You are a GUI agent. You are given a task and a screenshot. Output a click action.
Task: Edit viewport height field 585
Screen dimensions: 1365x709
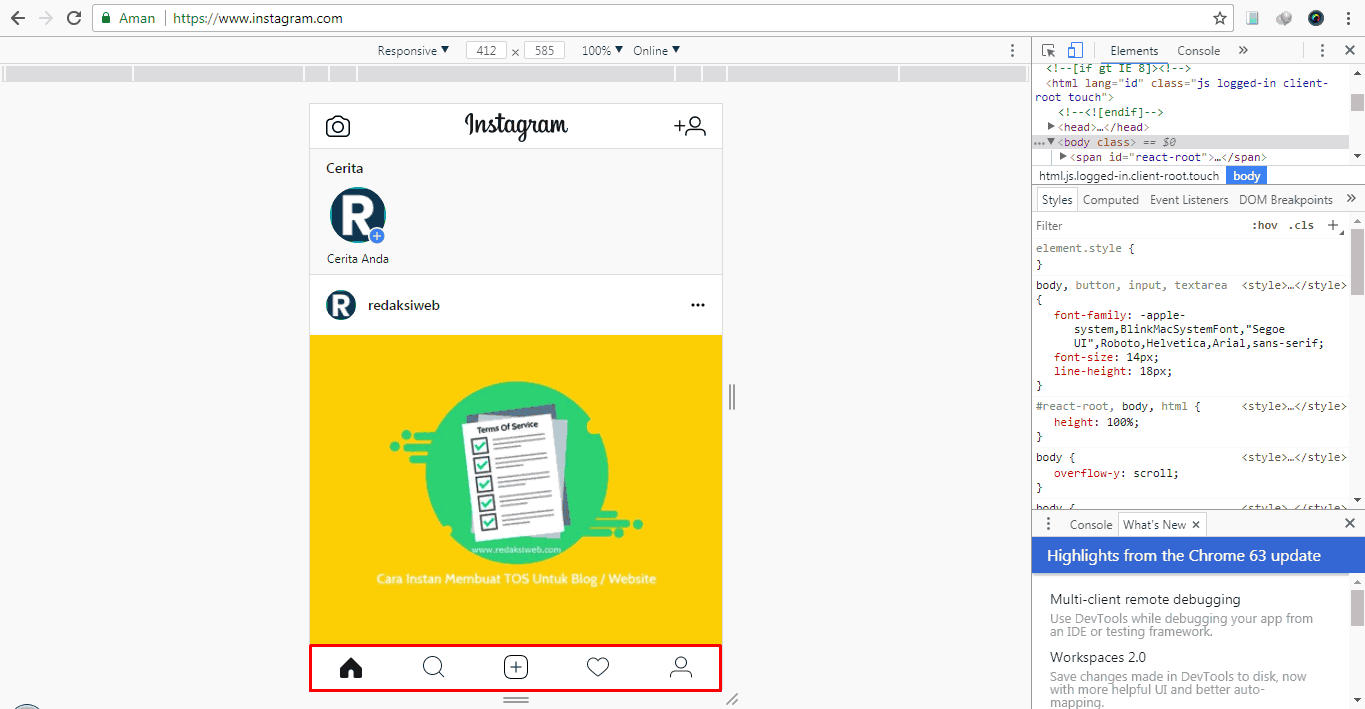coord(544,50)
